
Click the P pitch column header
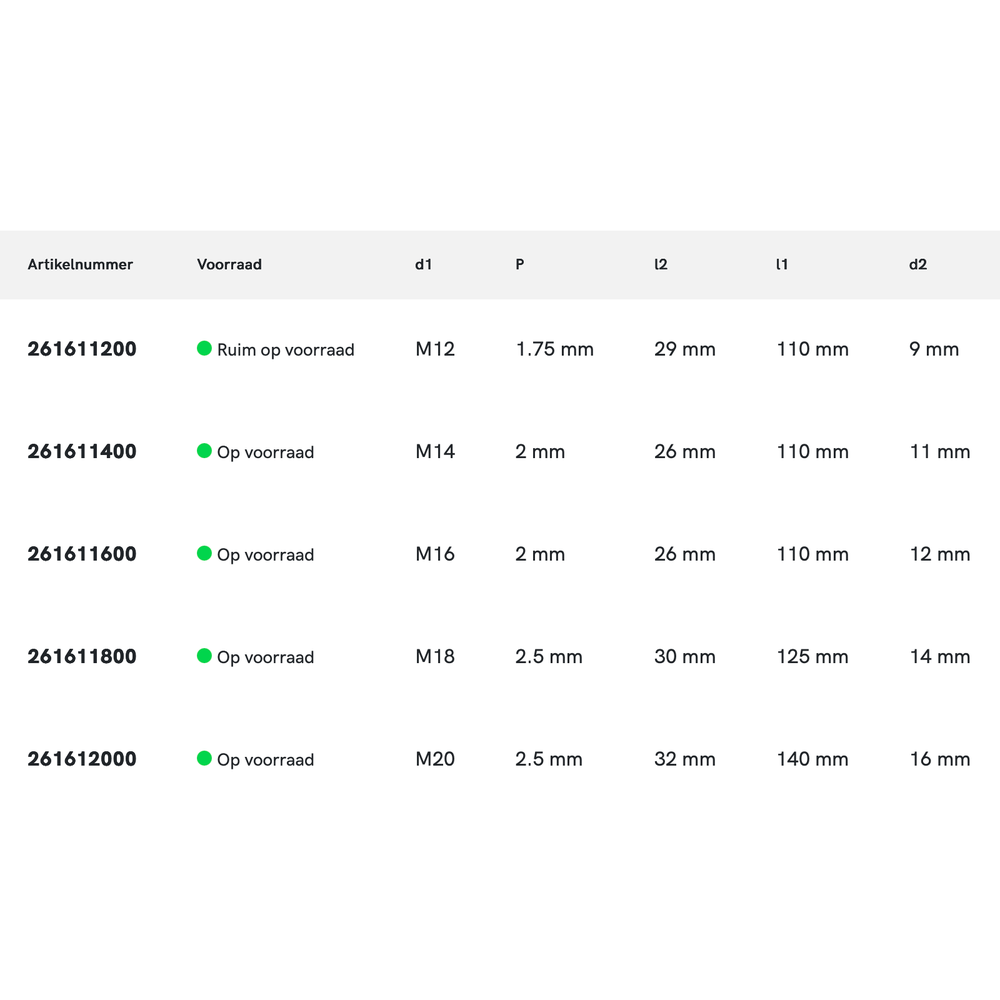[x=520, y=265]
